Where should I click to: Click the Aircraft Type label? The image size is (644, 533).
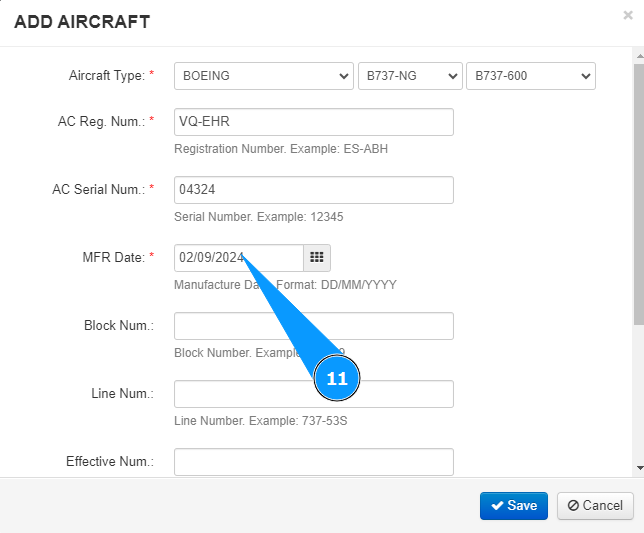coord(108,76)
